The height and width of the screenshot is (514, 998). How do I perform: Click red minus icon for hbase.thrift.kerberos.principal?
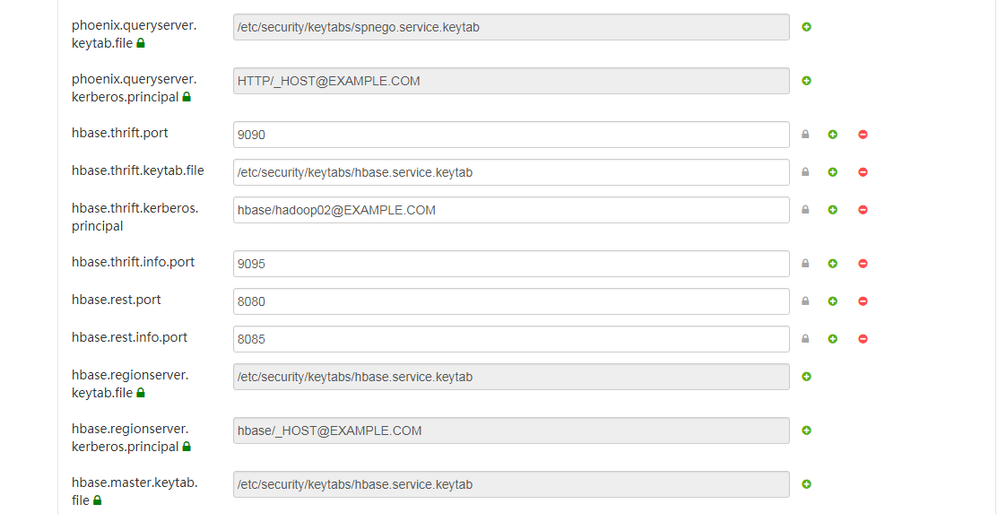tap(862, 210)
